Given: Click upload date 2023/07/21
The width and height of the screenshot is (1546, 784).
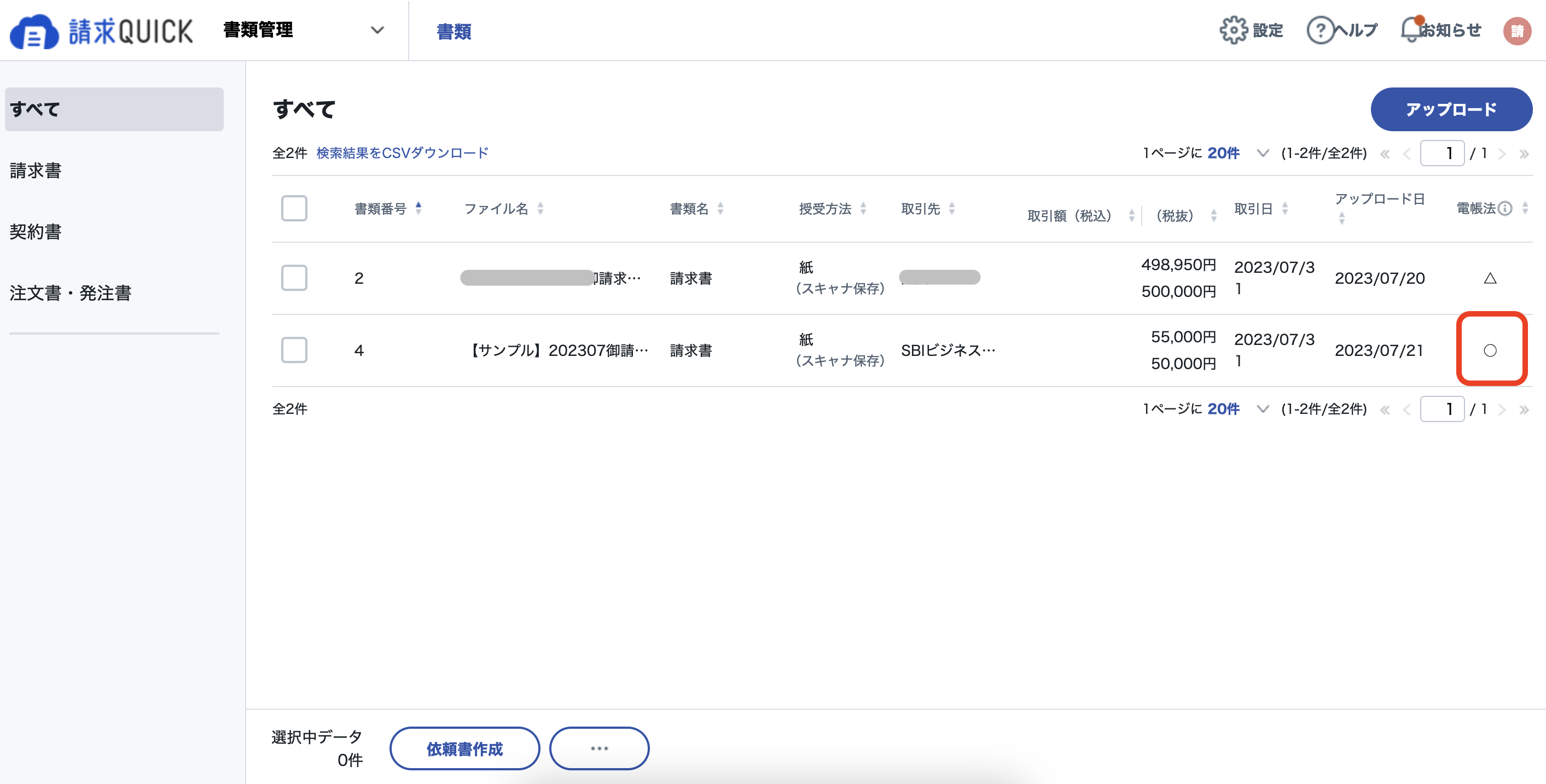Looking at the screenshot, I should click(1379, 350).
